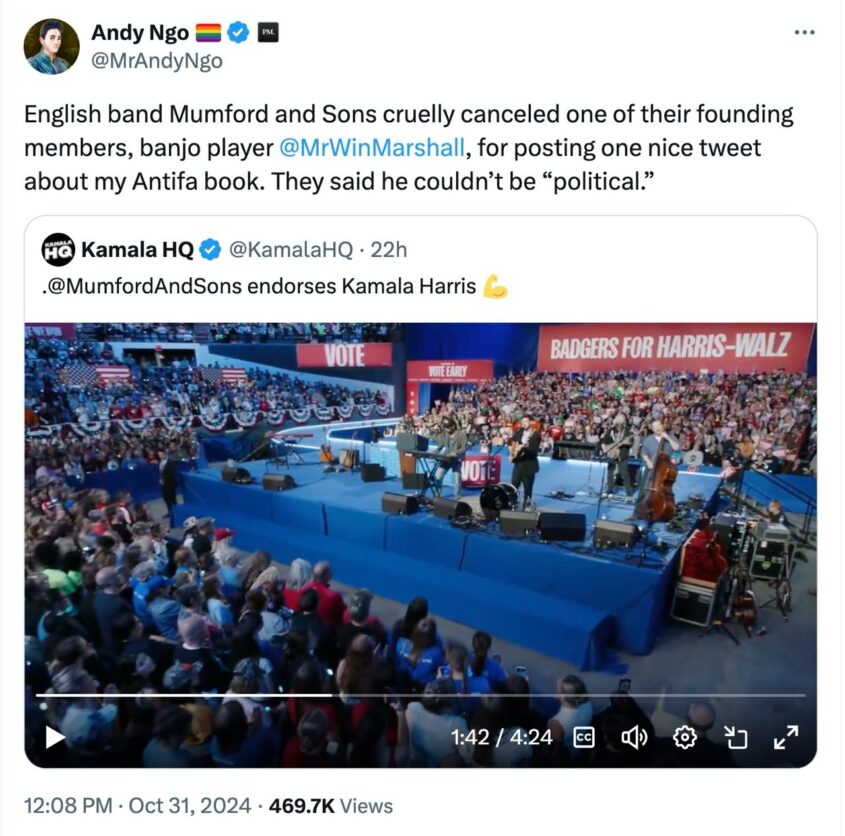Open the picture-in-picture popout icon
Screen dimensions: 845x836
click(x=735, y=737)
